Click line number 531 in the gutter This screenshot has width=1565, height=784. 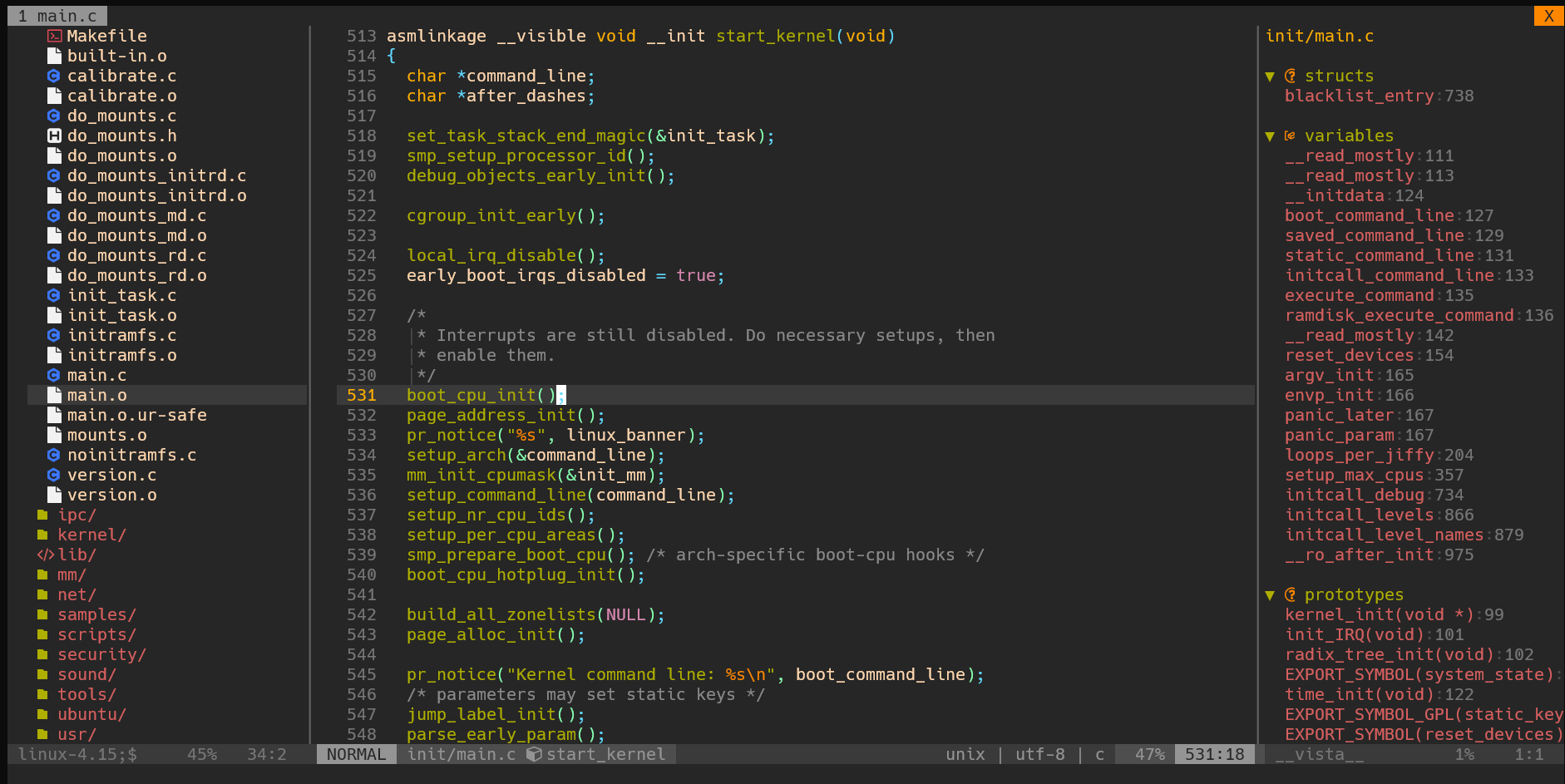pyautogui.click(x=361, y=395)
